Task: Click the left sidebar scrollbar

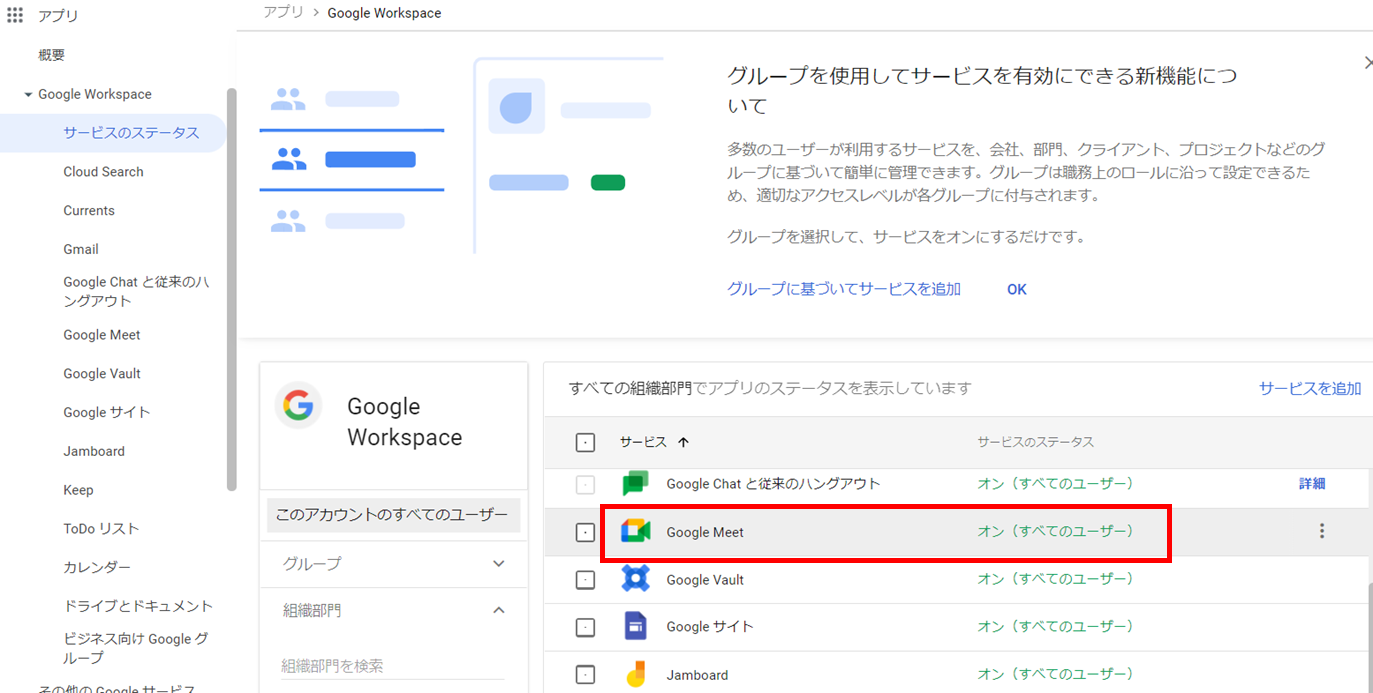Action: tap(232, 290)
